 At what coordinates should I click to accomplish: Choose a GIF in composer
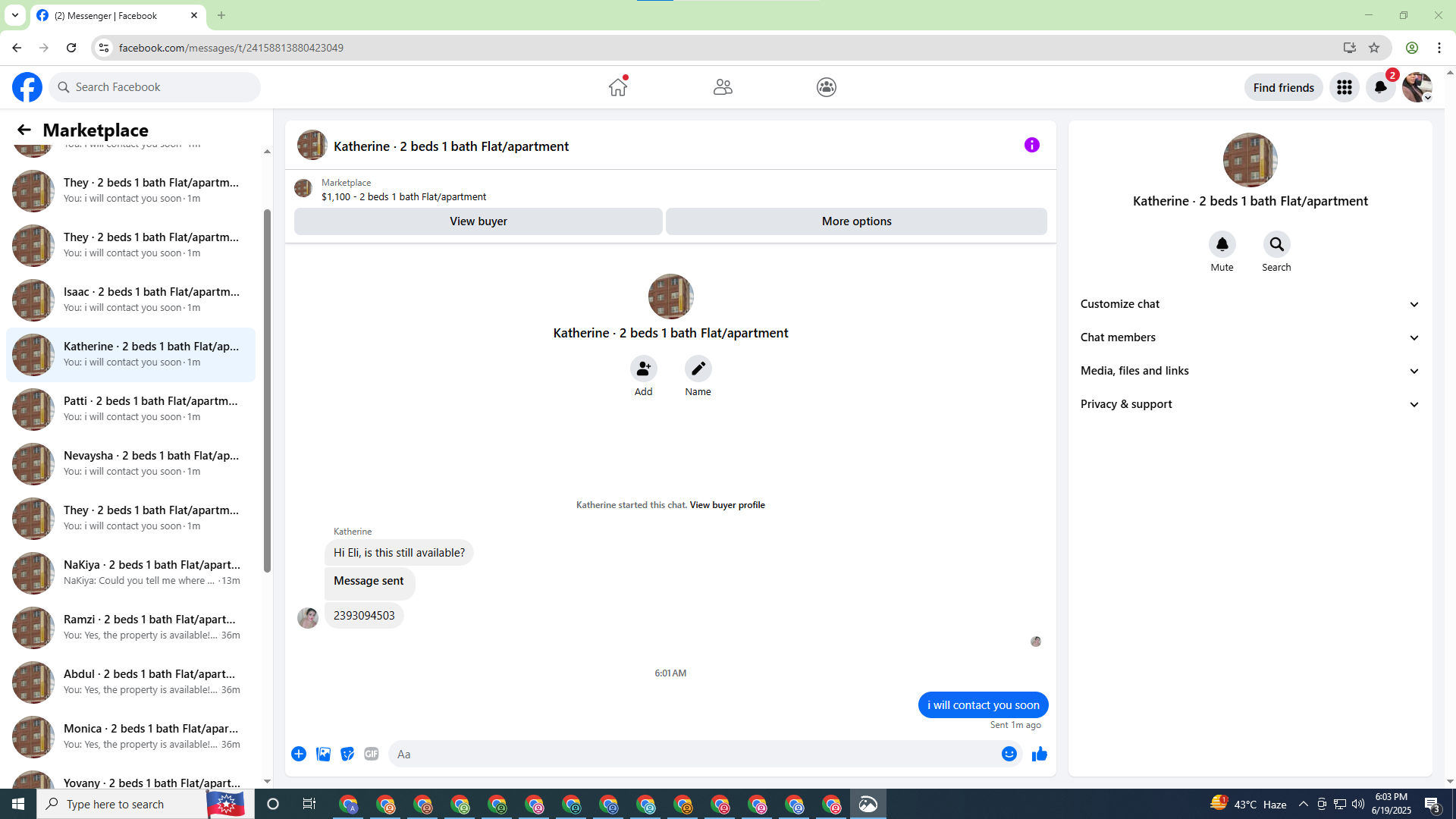pos(372,754)
